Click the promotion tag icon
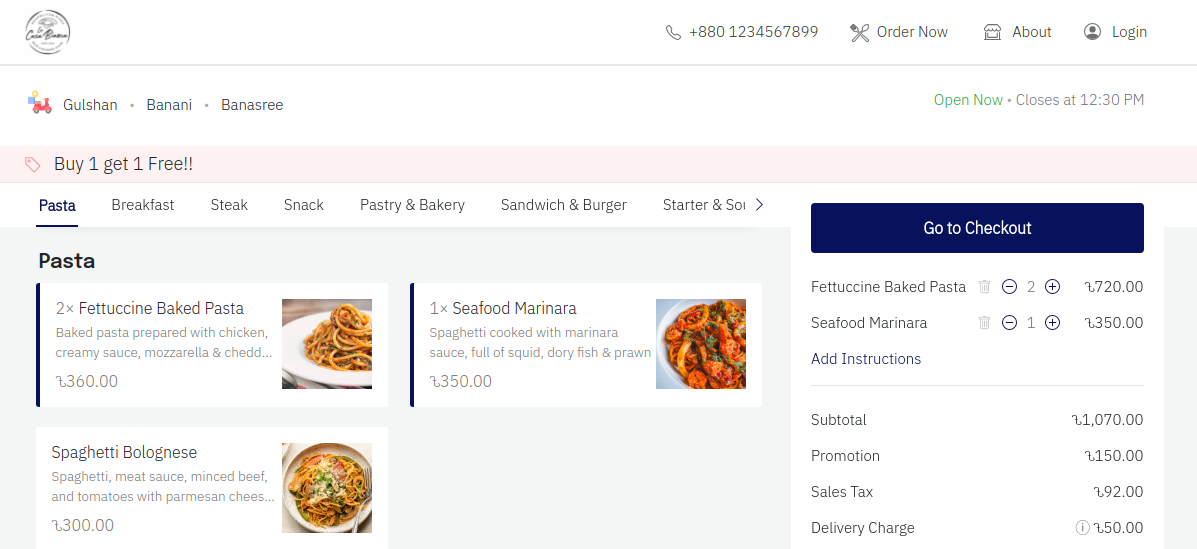This screenshot has height=549, width=1197. (x=33, y=164)
